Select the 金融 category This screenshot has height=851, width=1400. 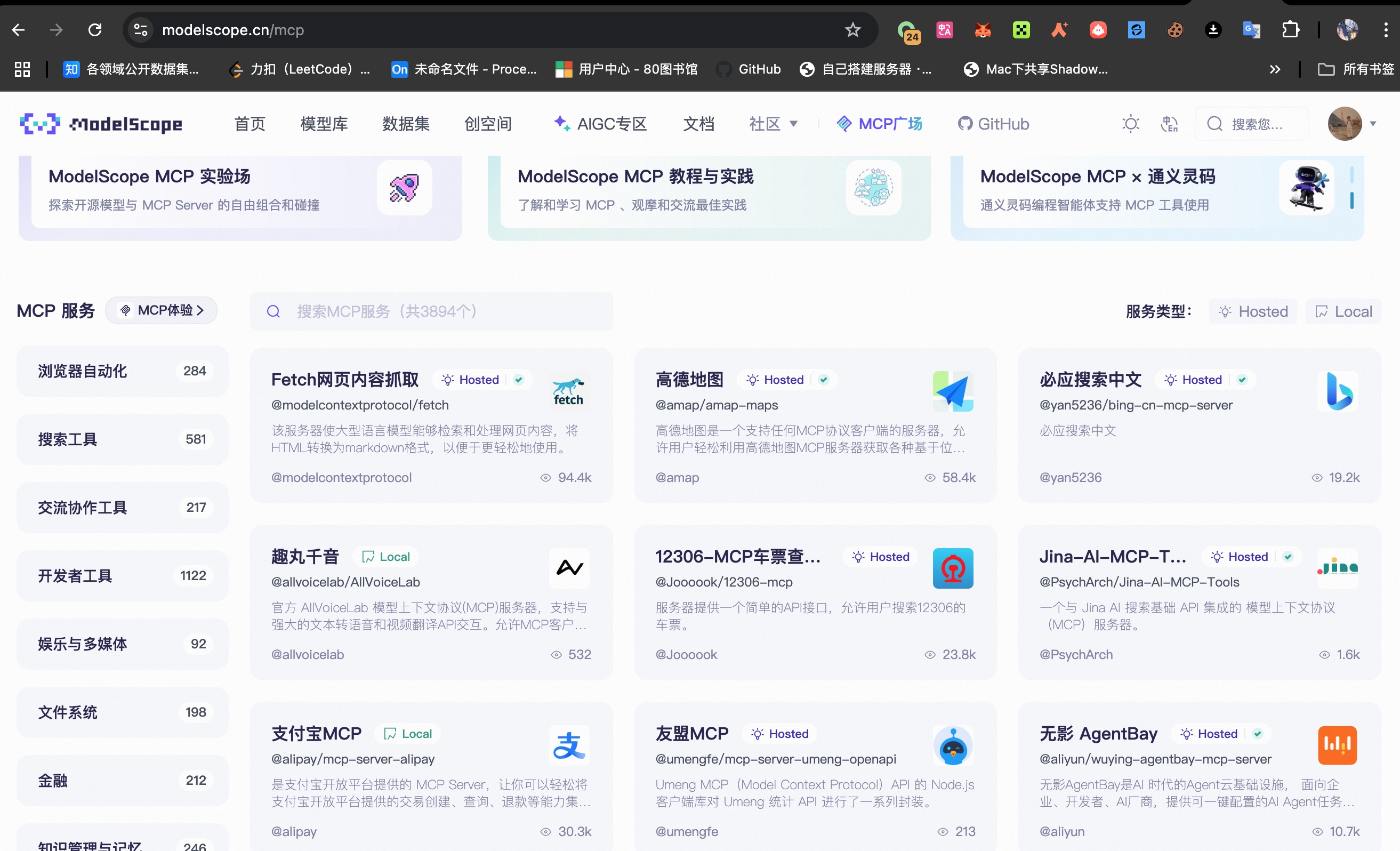click(123, 780)
